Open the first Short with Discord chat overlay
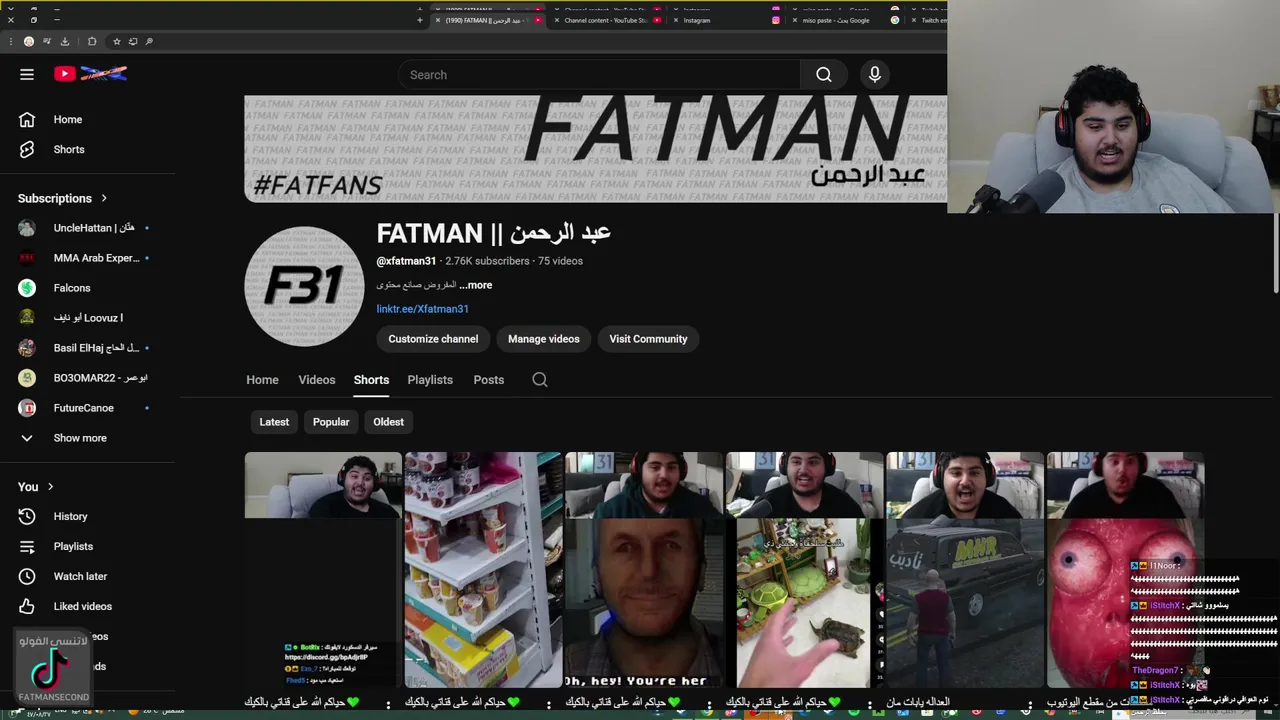Viewport: 1280px width, 720px height. point(323,570)
